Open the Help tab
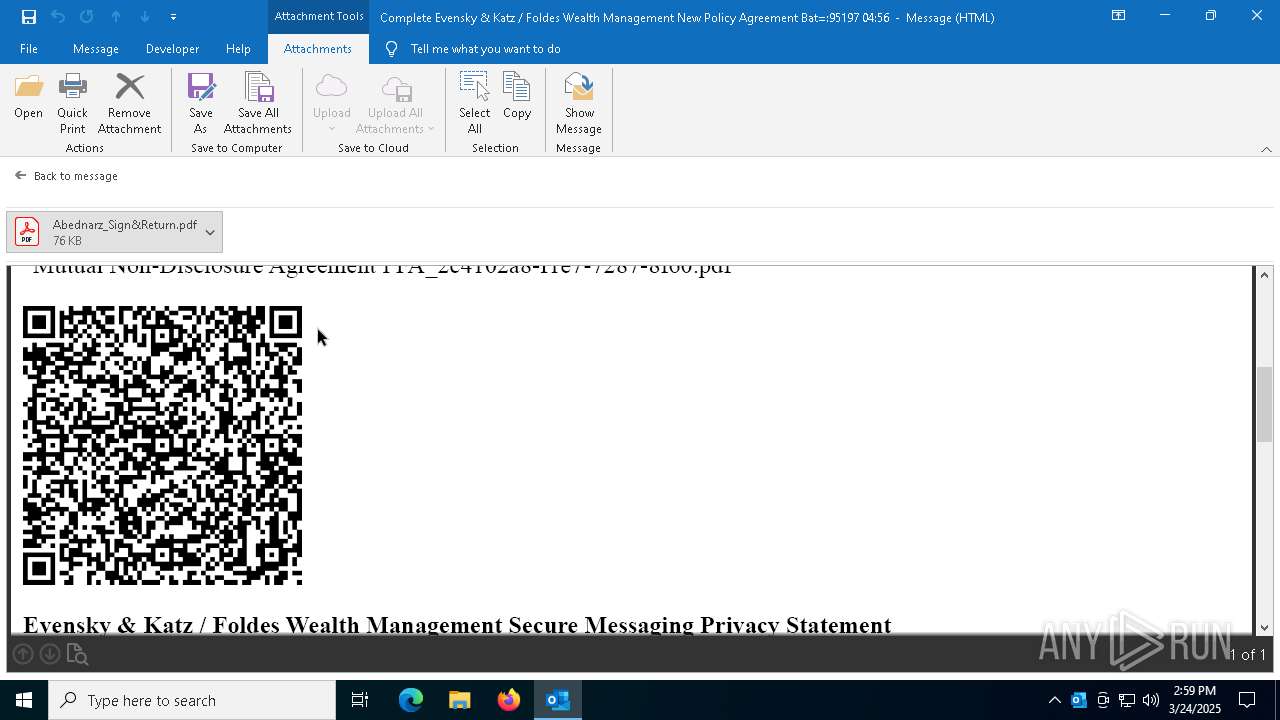The image size is (1280, 720). coord(238,49)
